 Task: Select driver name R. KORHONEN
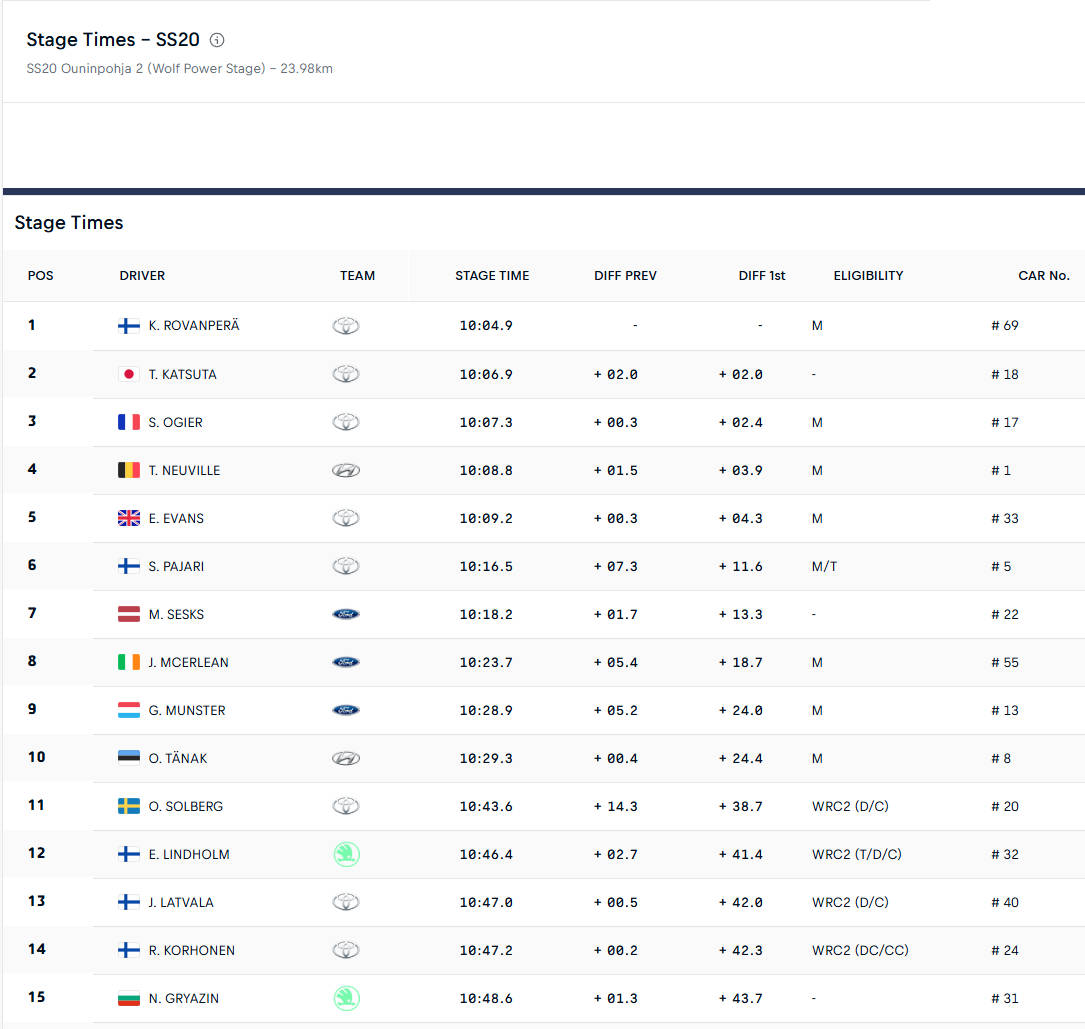pyautogui.click(x=192, y=950)
